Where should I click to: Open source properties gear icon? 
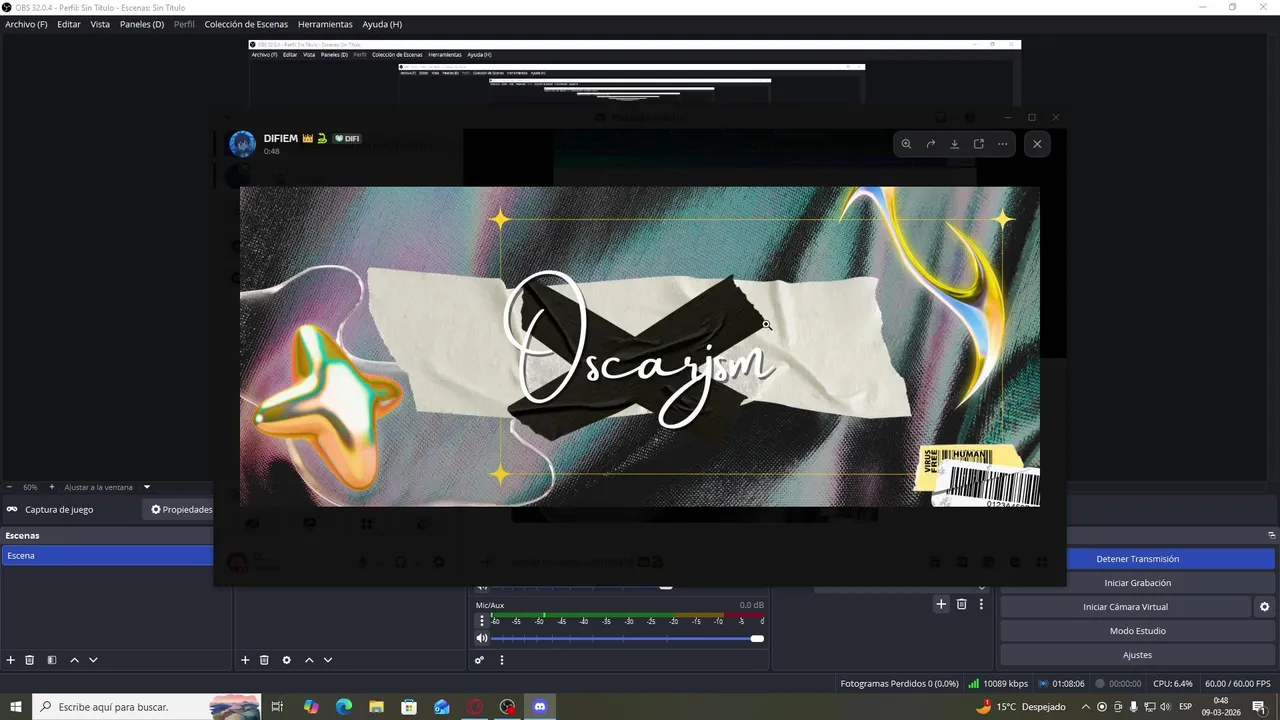pos(287,660)
